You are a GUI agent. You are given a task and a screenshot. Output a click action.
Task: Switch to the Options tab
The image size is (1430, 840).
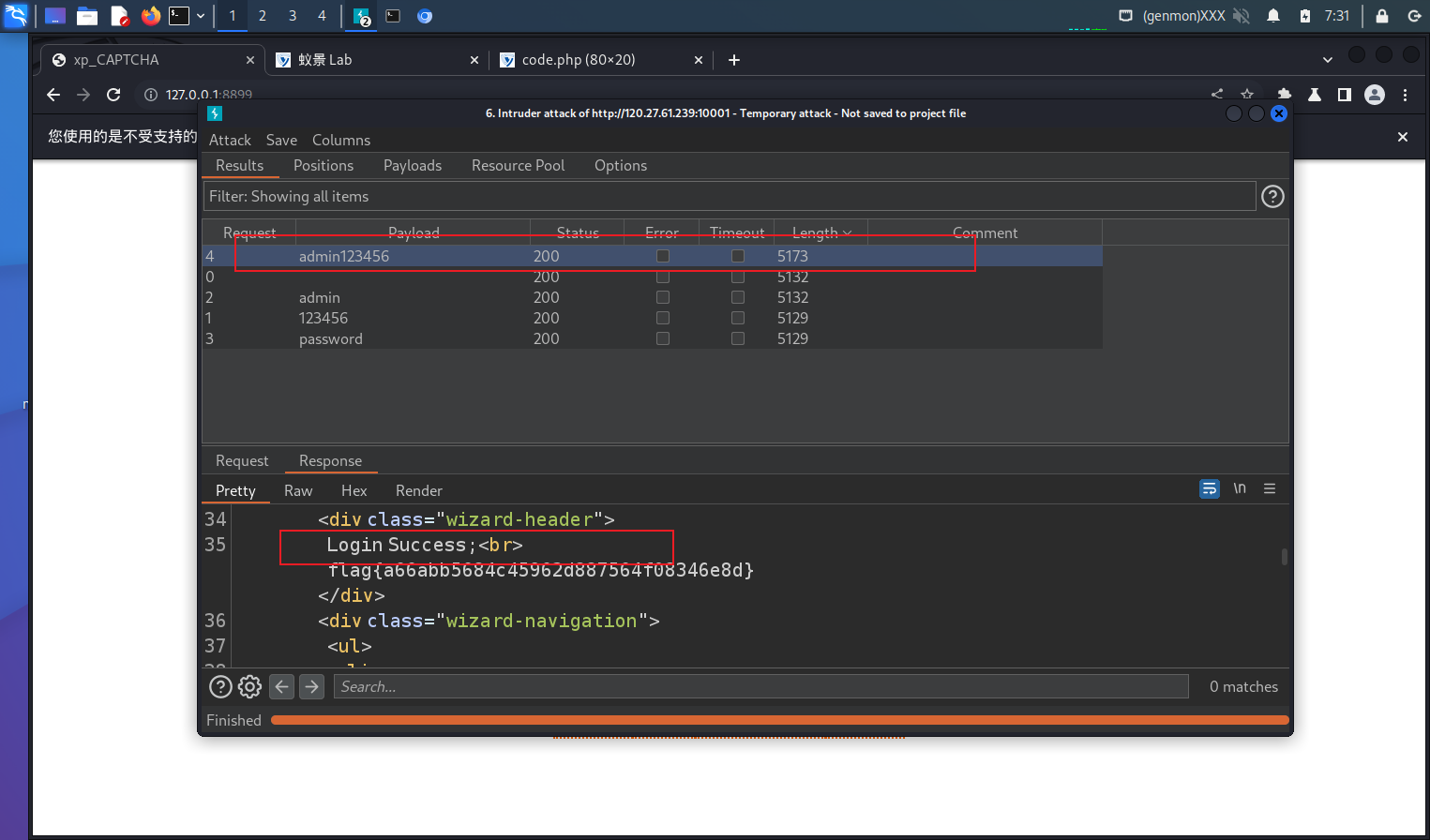click(621, 165)
